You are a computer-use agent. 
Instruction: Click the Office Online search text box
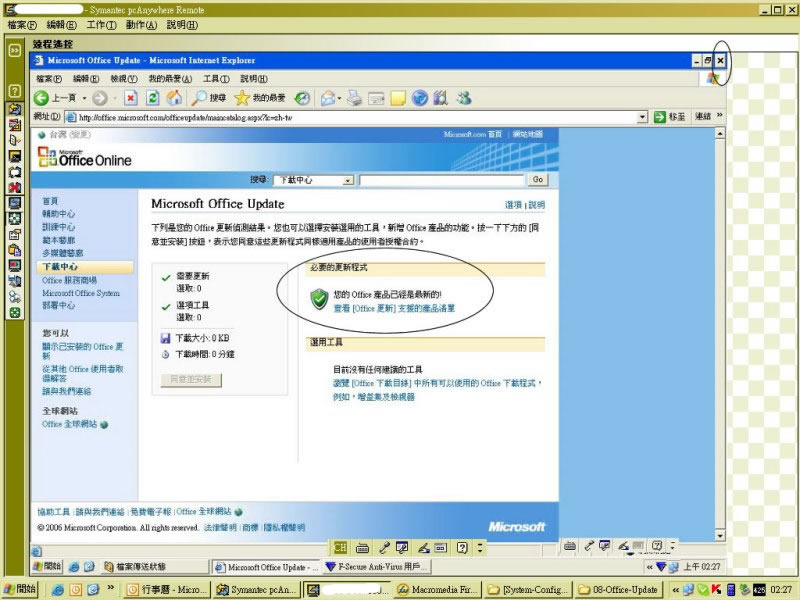click(442, 180)
